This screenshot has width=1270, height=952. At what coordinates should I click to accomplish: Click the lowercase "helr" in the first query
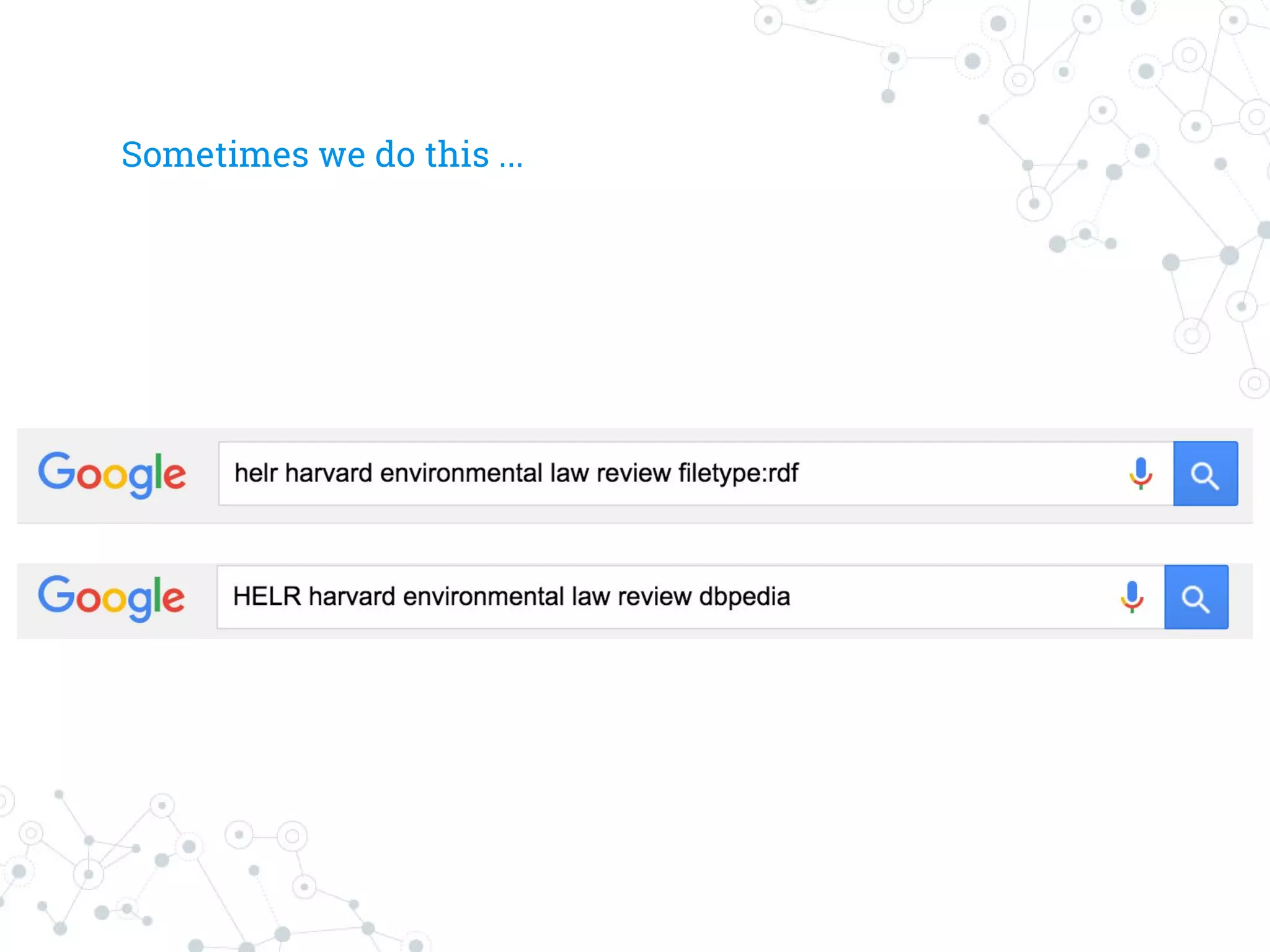point(255,474)
